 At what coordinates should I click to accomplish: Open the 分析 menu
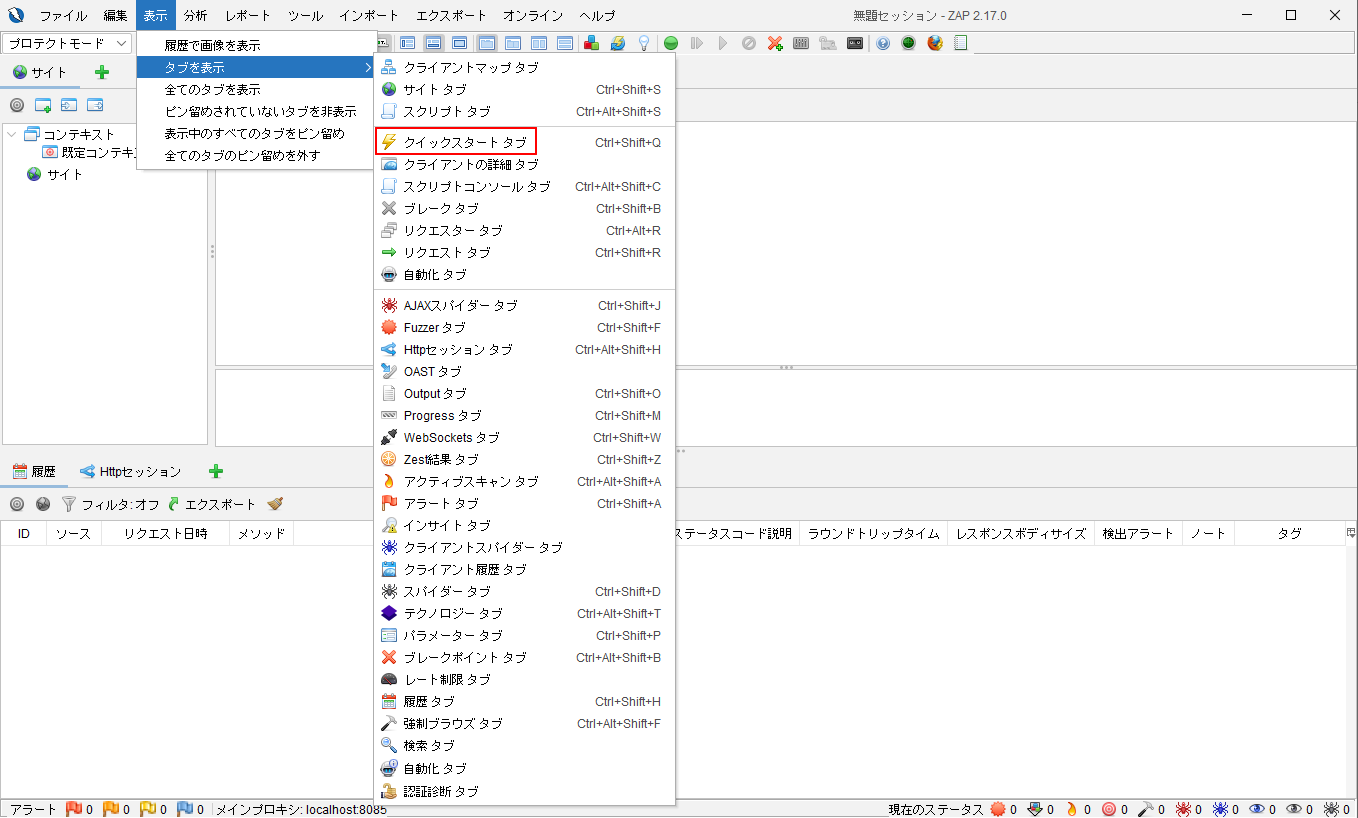[x=196, y=16]
